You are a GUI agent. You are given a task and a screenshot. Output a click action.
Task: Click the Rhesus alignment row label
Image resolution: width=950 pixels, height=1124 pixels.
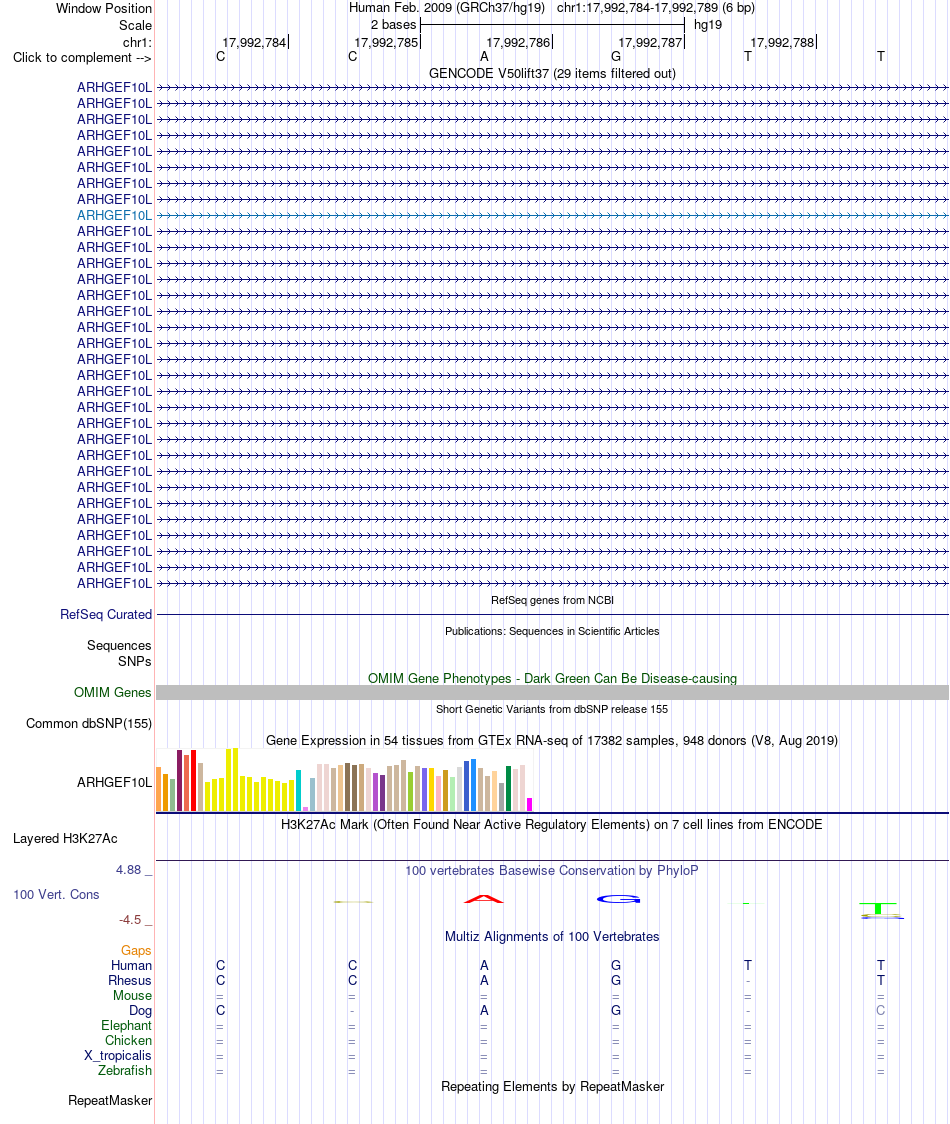coord(130,981)
